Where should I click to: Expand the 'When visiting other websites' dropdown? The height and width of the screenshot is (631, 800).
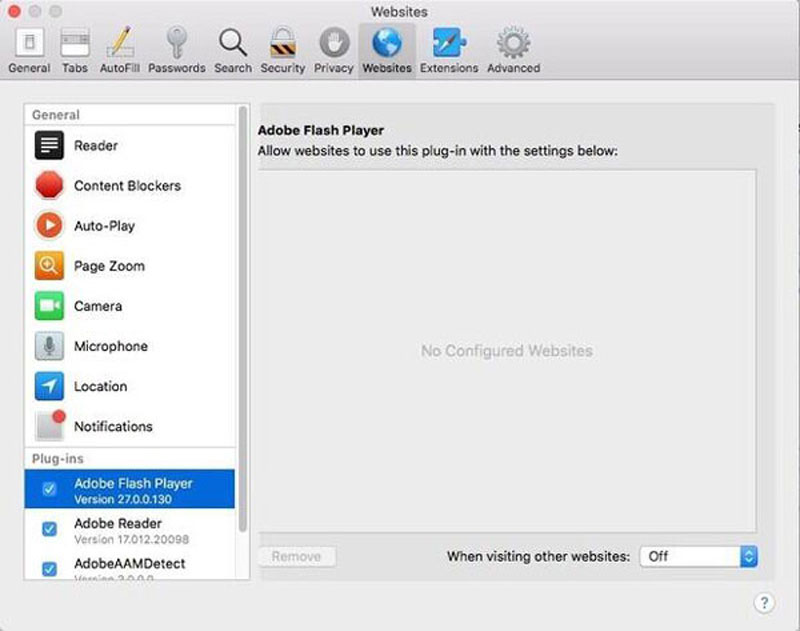699,556
